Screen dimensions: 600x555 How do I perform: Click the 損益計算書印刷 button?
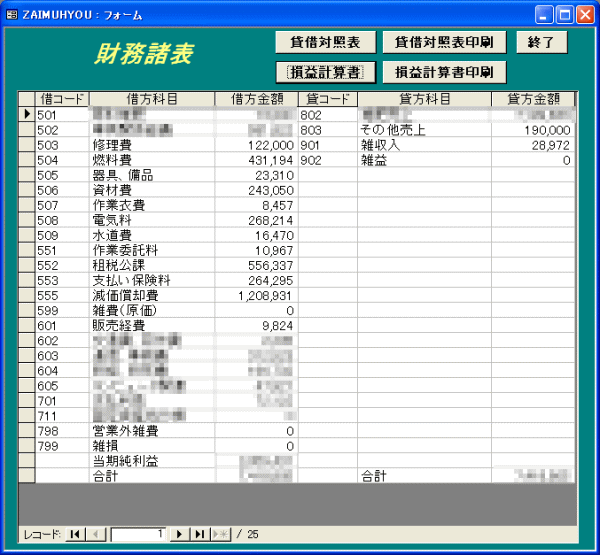pos(444,72)
